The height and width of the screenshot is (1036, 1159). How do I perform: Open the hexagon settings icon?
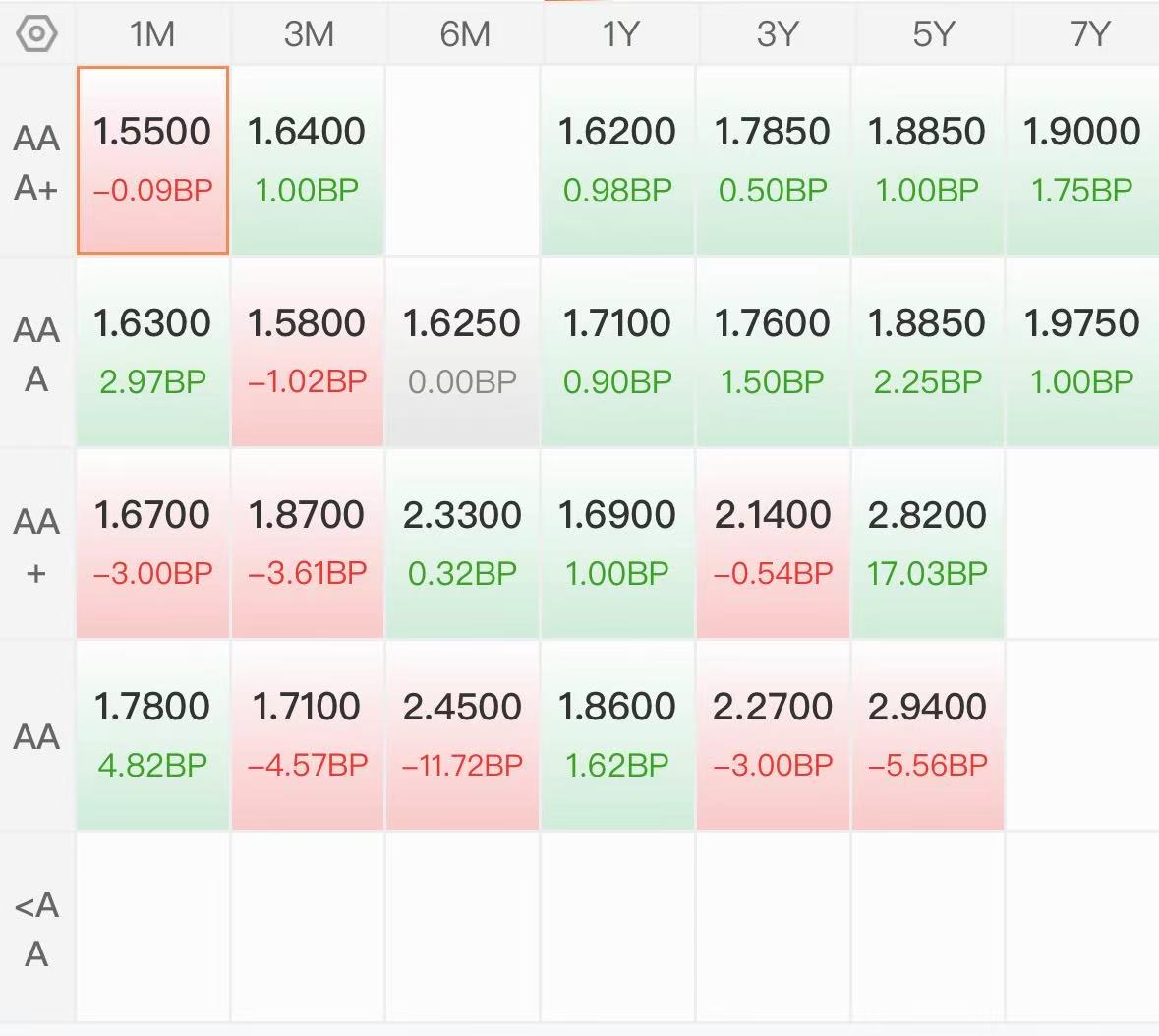(x=36, y=34)
